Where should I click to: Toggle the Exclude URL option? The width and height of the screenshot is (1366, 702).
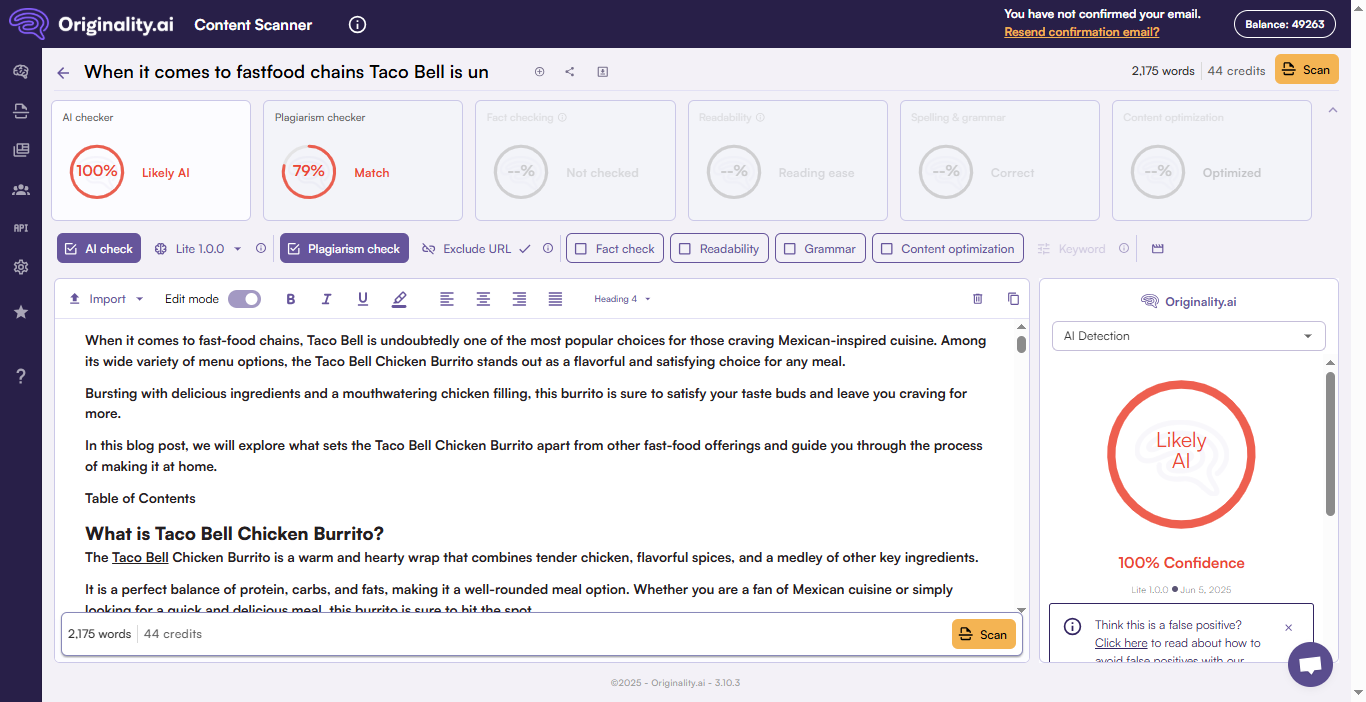pos(476,248)
